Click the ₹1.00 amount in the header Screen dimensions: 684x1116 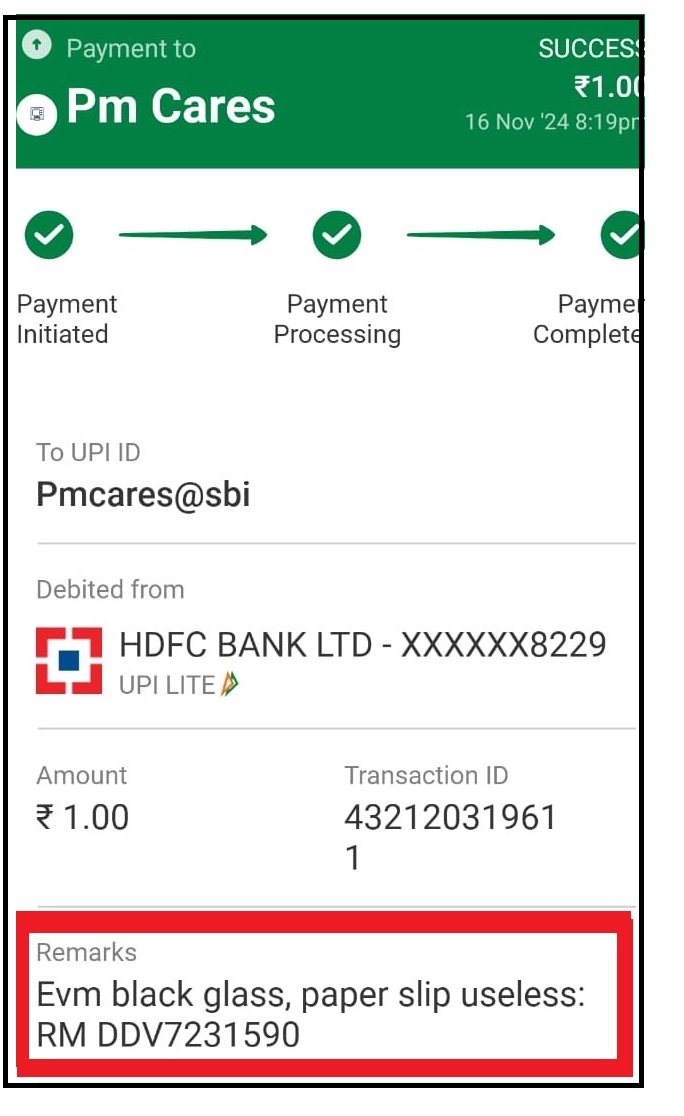[606, 87]
